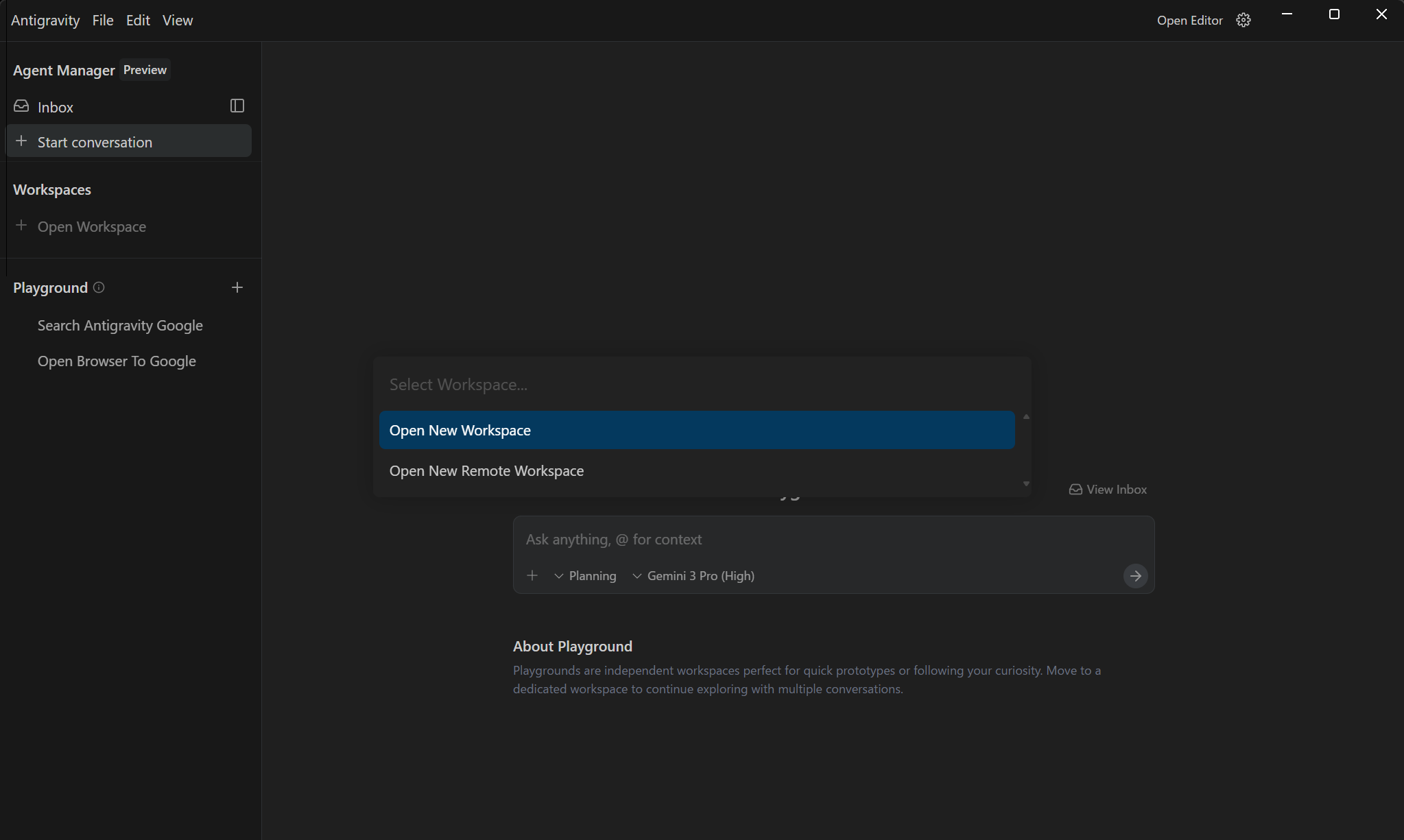Click the Playground info icon

99,287
